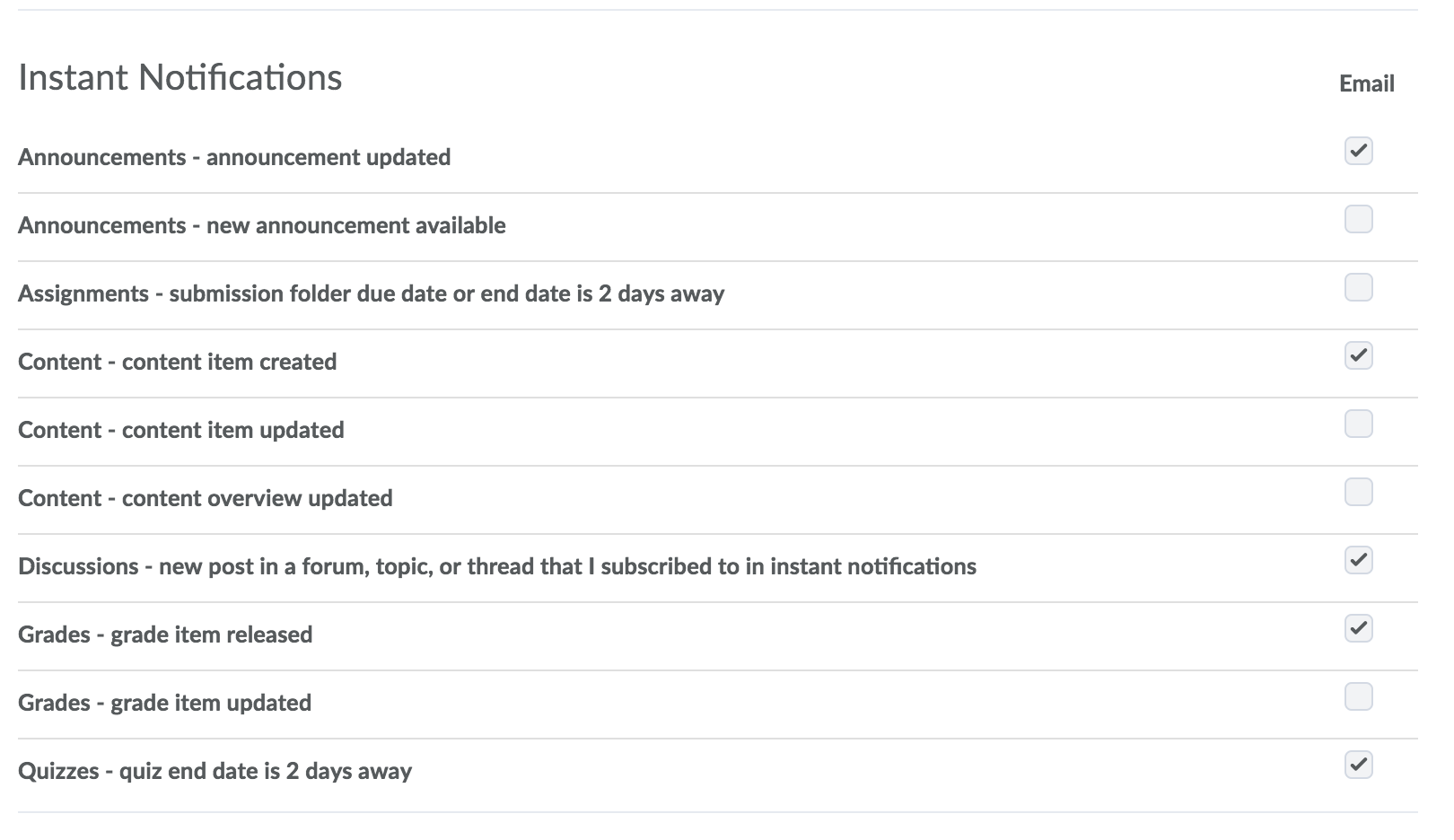The width and height of the screenshot is (1454, 840).
Task: Check email box for grade item updated
Action: [x=1358, y=696]
